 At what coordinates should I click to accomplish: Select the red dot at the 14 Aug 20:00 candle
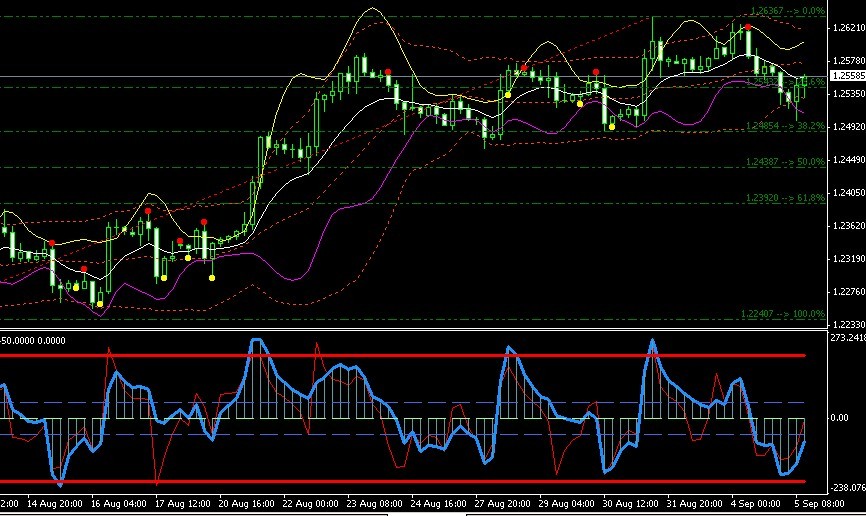click(x=52, y=243)
